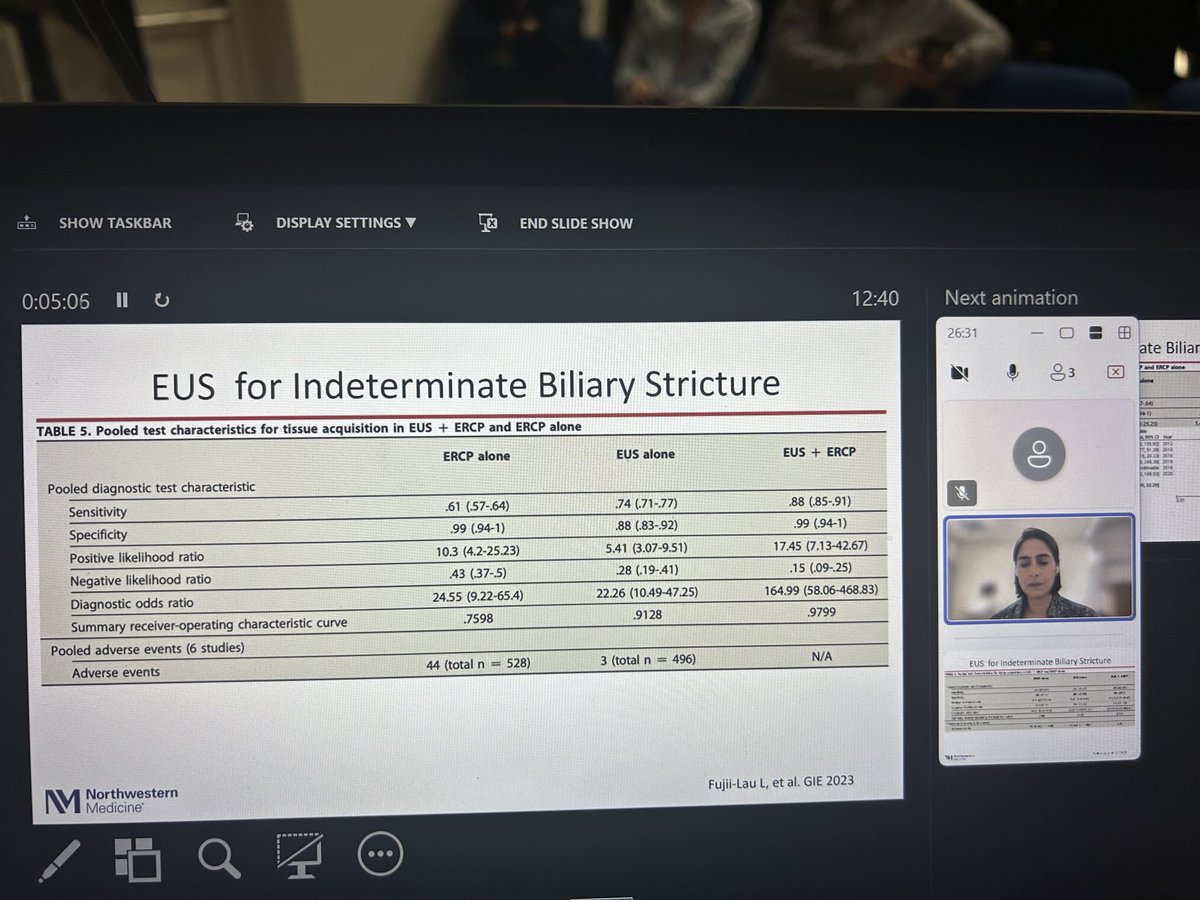Viewport: 1200px width, 900px height.
Task: Click the Specificity row label
Action: (x=99, y=535)
